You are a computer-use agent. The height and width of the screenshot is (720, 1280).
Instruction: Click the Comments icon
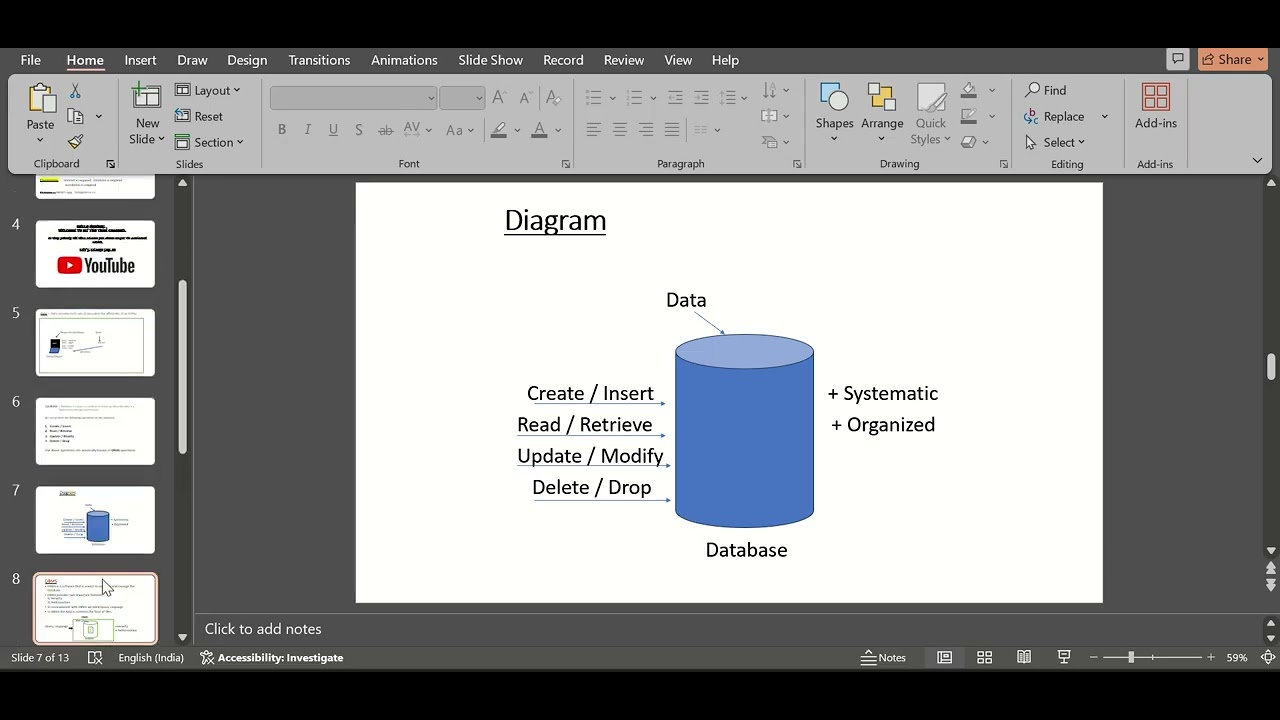(1178, 59)
